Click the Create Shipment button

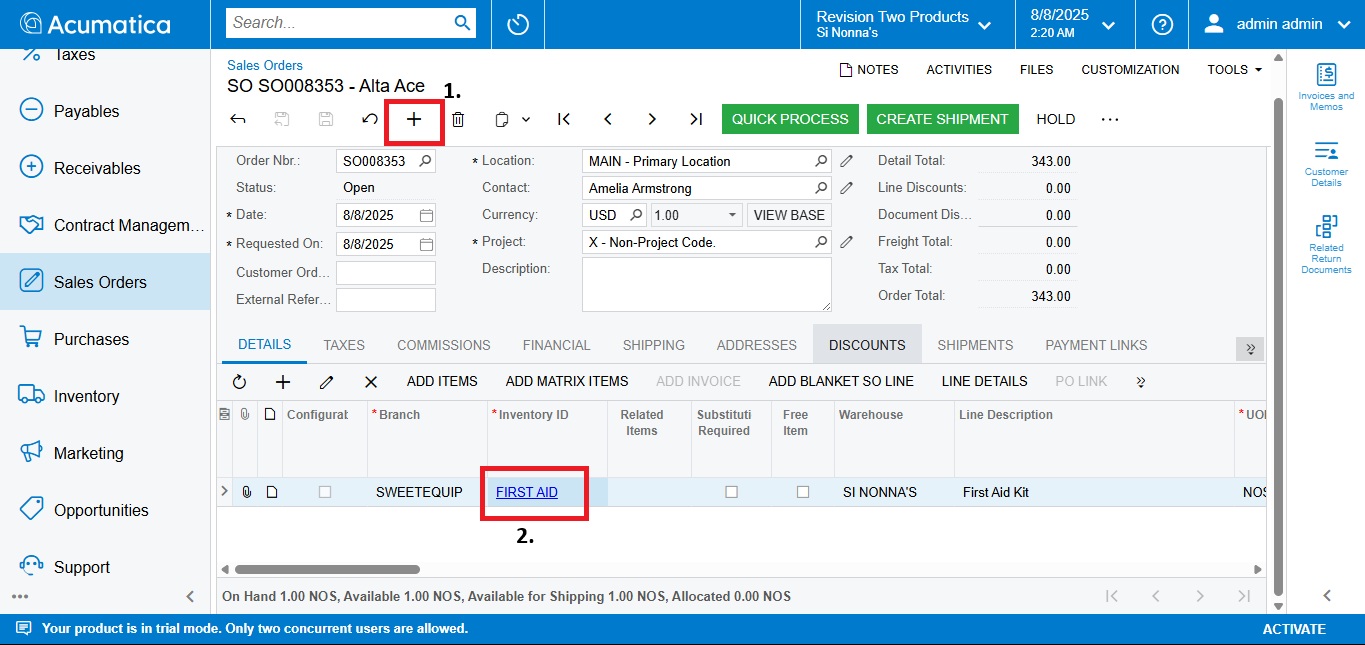942,119
